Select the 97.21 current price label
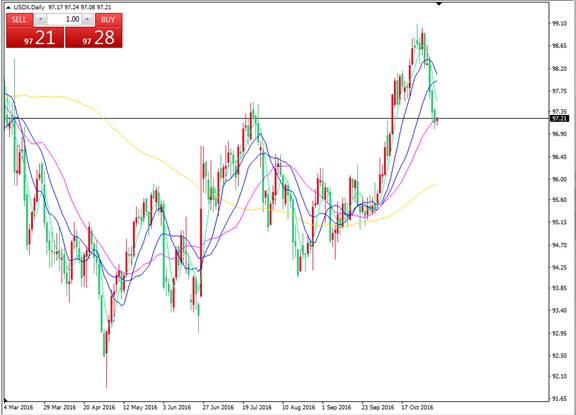Screen dimensions: 576x415 (x=560, y=118)
